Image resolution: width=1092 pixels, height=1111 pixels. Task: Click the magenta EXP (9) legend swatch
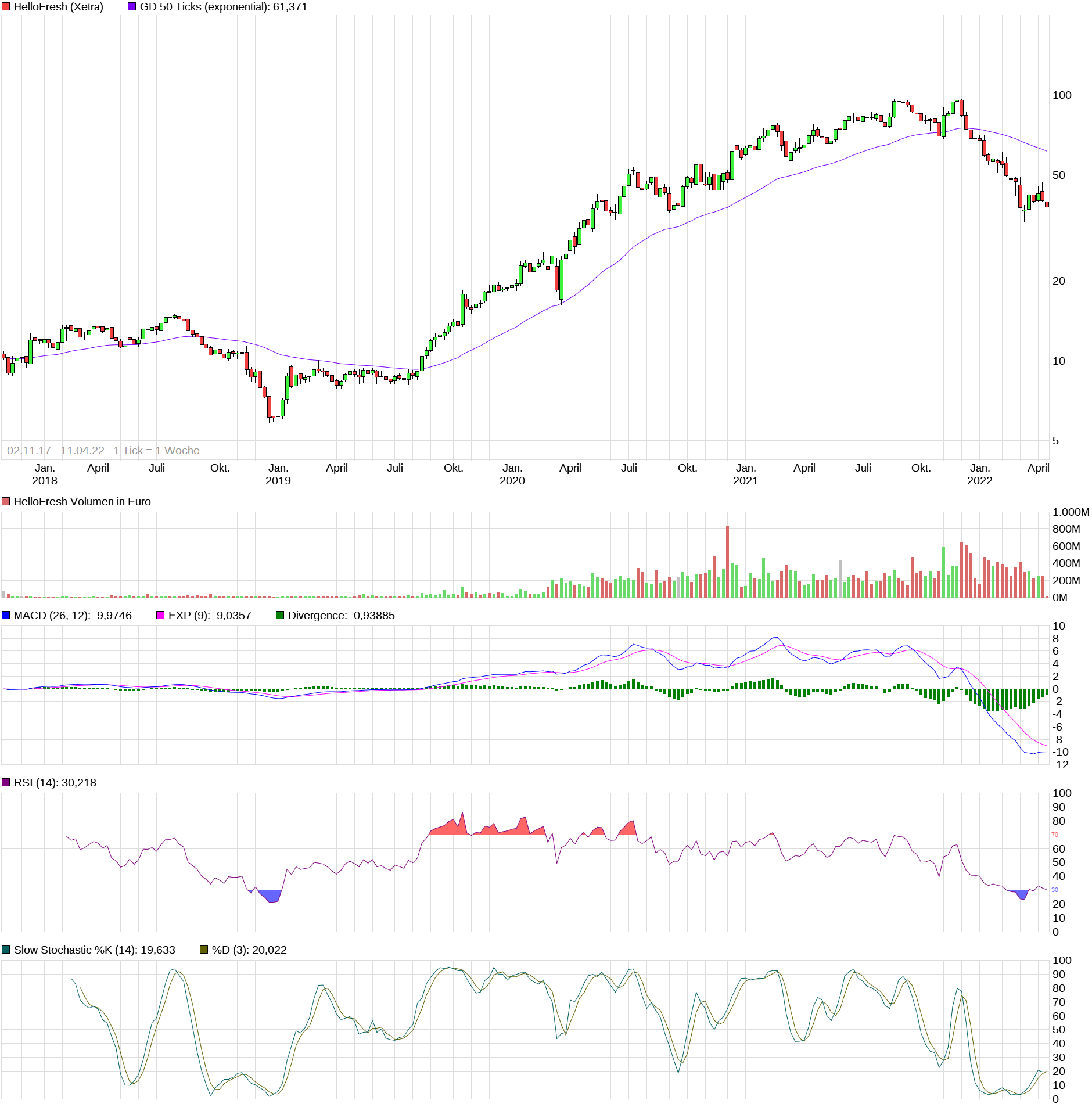click(x=160, y=616)
